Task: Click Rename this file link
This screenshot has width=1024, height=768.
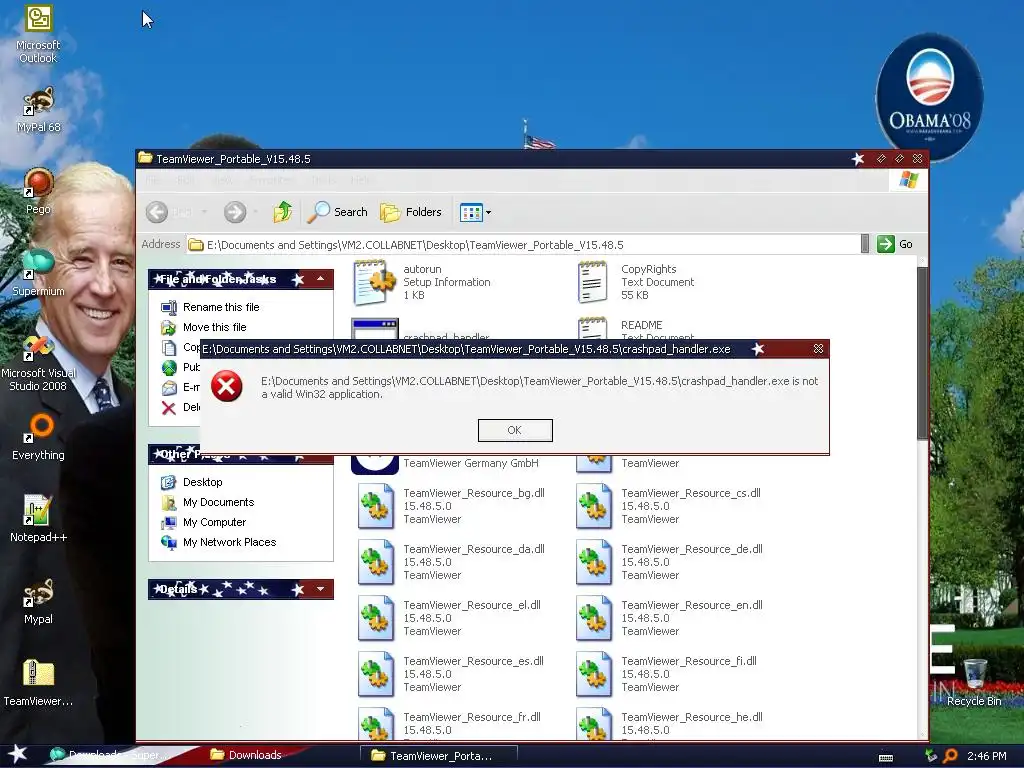Action: (x=221, y=307)
